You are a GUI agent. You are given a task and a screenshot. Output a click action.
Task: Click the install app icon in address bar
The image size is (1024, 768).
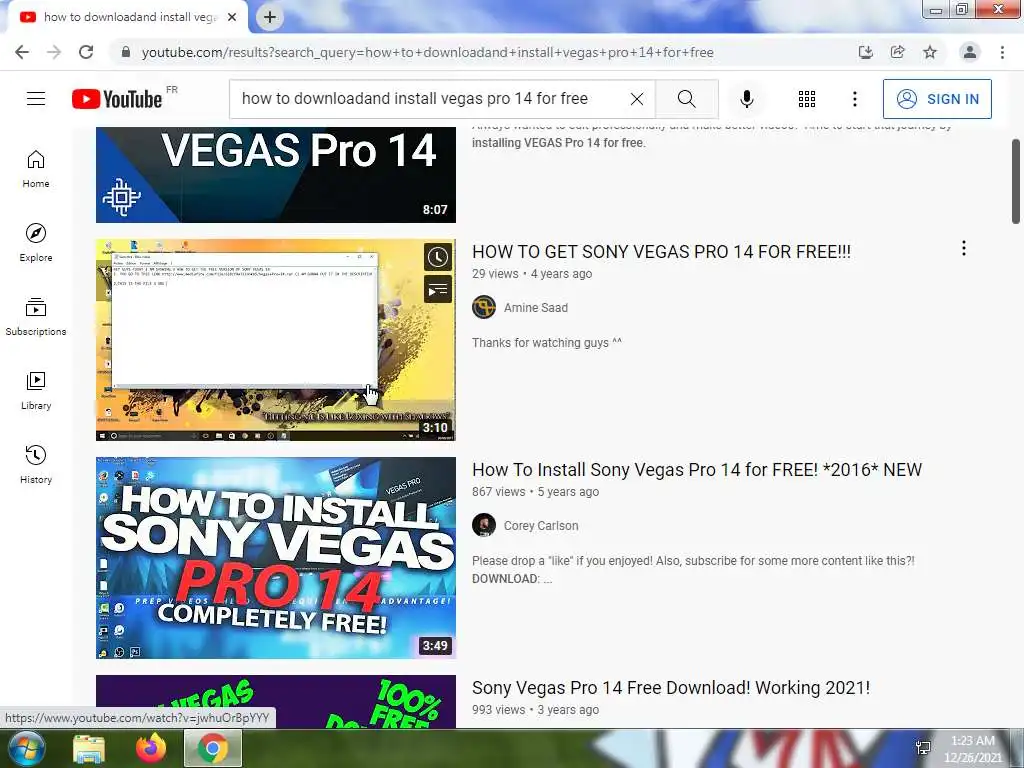865,52
